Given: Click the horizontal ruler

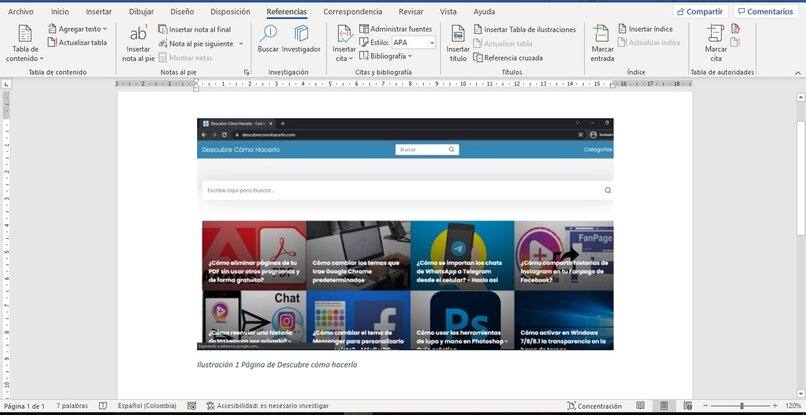Looking at the screenshot, I should click(x=405, y=83).
